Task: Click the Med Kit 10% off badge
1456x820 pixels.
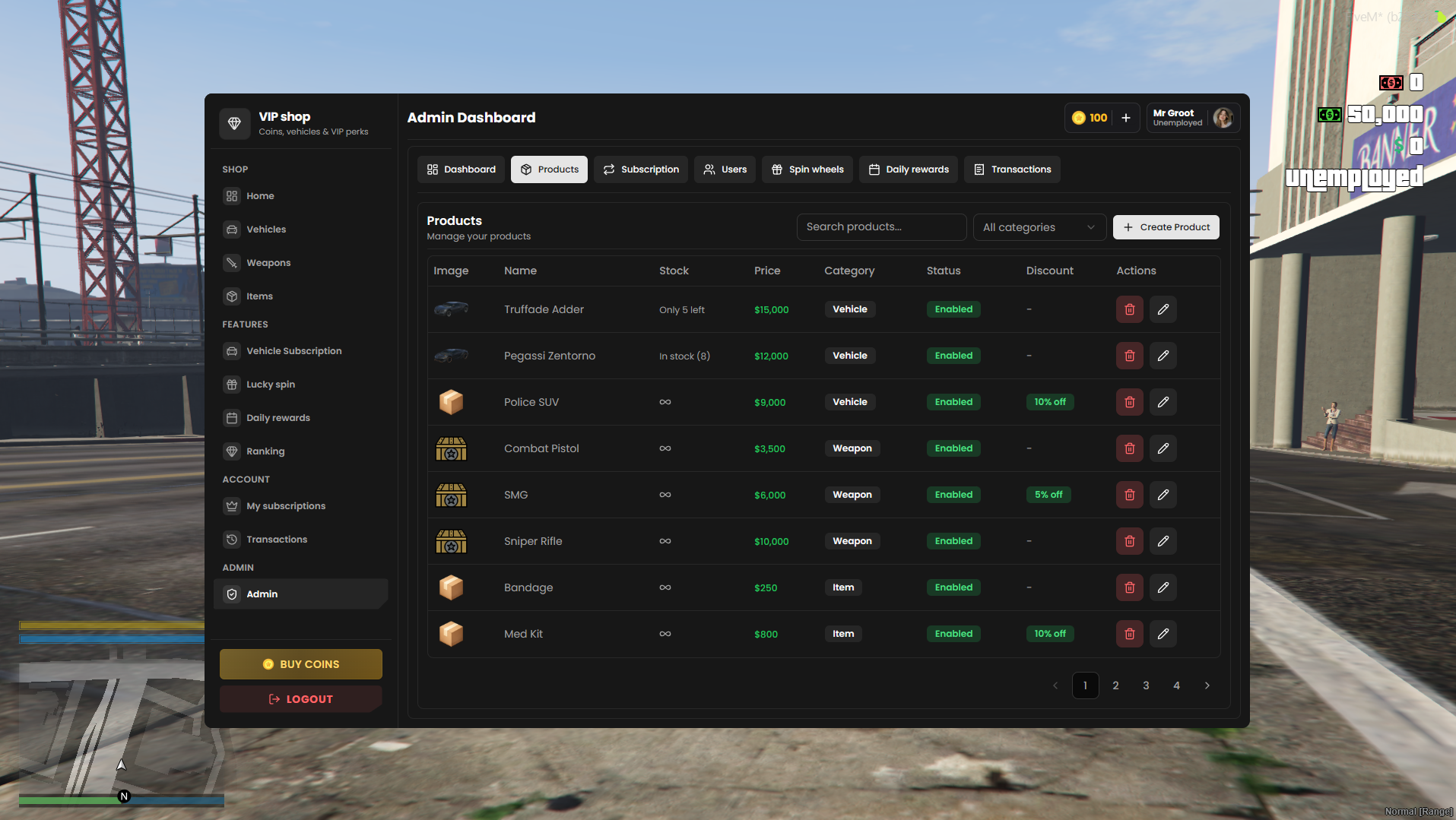Action: tap(1049, 634)
